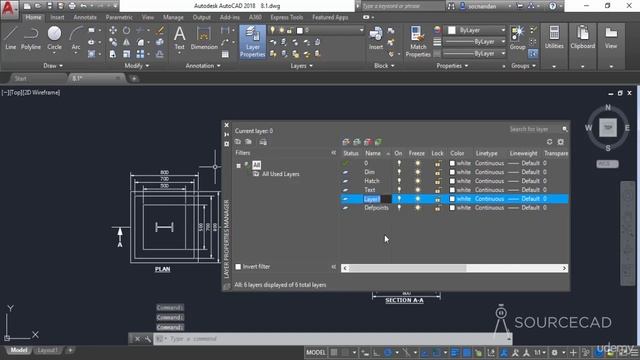
Task: Select the Polyline tool
Action: coord(31,38)
